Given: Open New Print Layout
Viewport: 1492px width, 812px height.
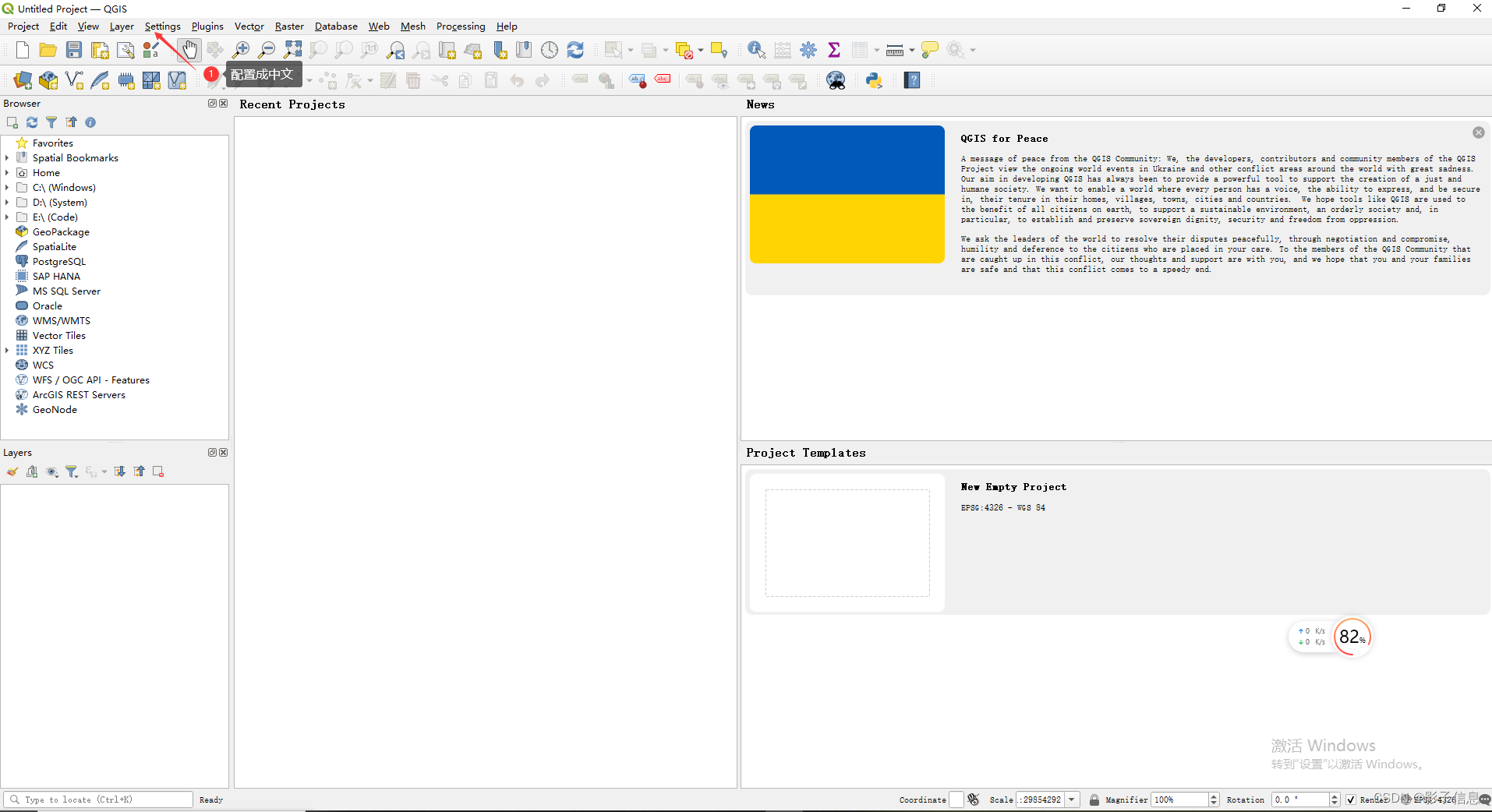Looking at the screenshot, I should pyautogui.click(x=100, y=50).
